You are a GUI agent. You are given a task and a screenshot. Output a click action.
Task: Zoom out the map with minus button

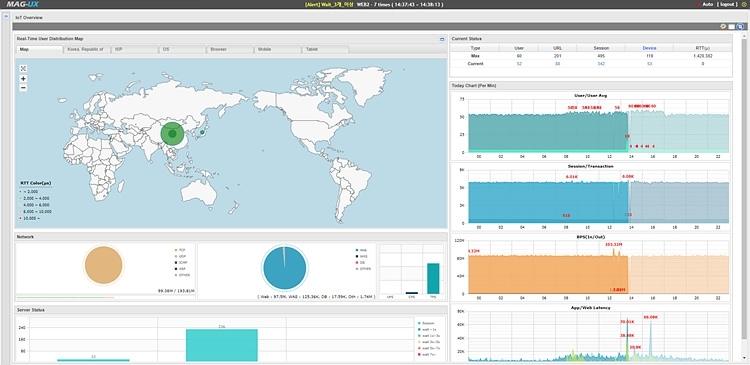[23, 88]
